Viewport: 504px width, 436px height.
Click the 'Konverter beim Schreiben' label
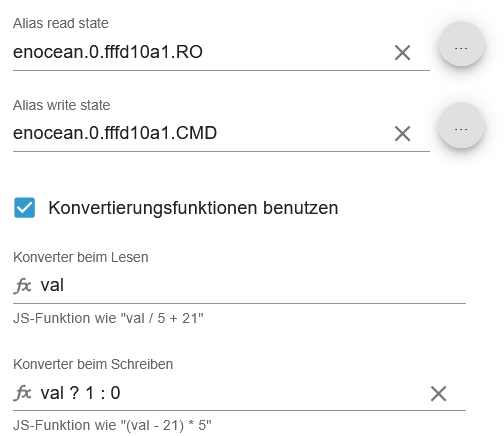click(93, 364)
